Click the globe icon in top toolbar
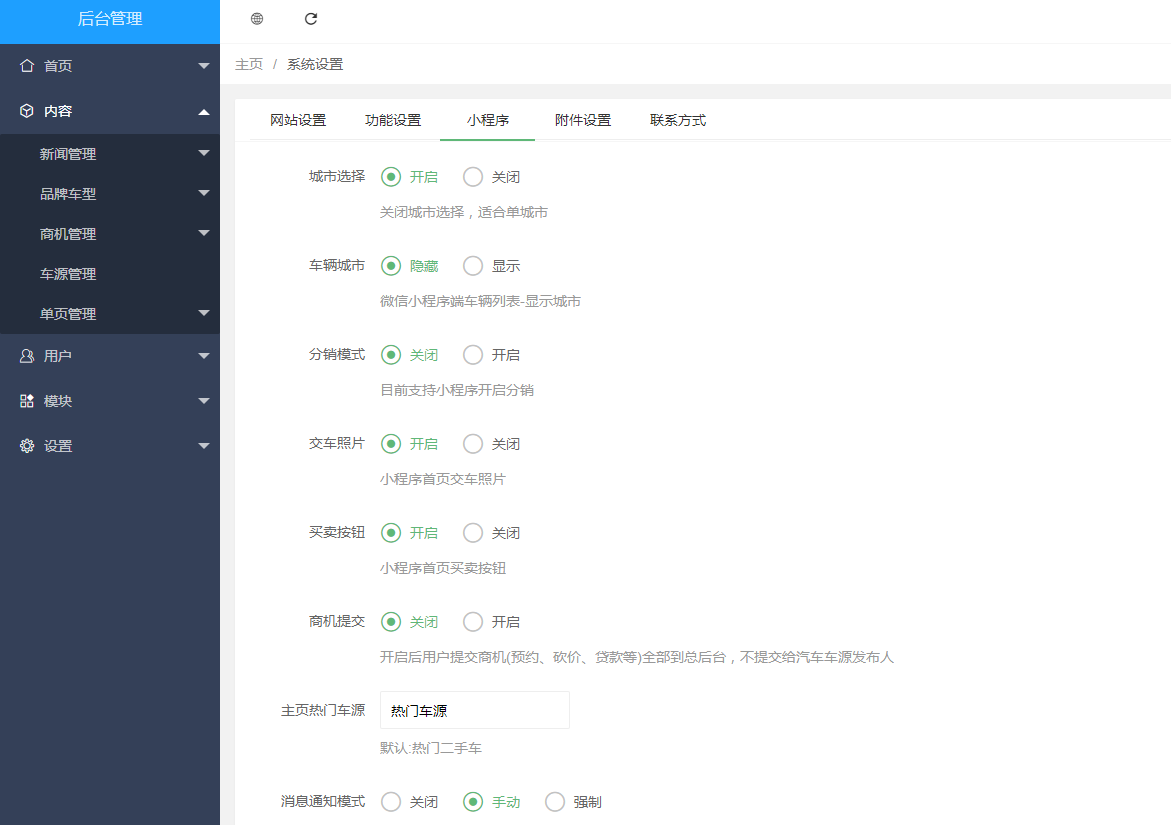Screen dimensions: 1171x825 tap(257, 18)
